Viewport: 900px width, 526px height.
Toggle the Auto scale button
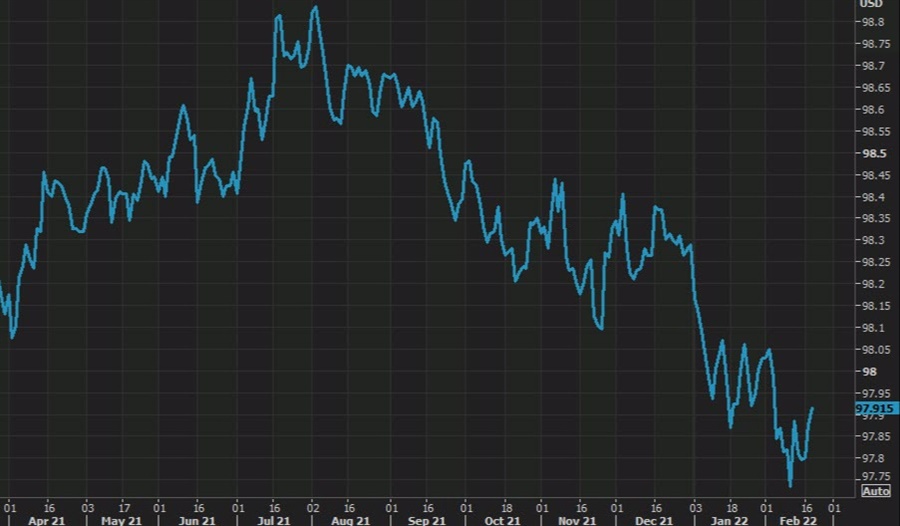(x=875, y=491)
